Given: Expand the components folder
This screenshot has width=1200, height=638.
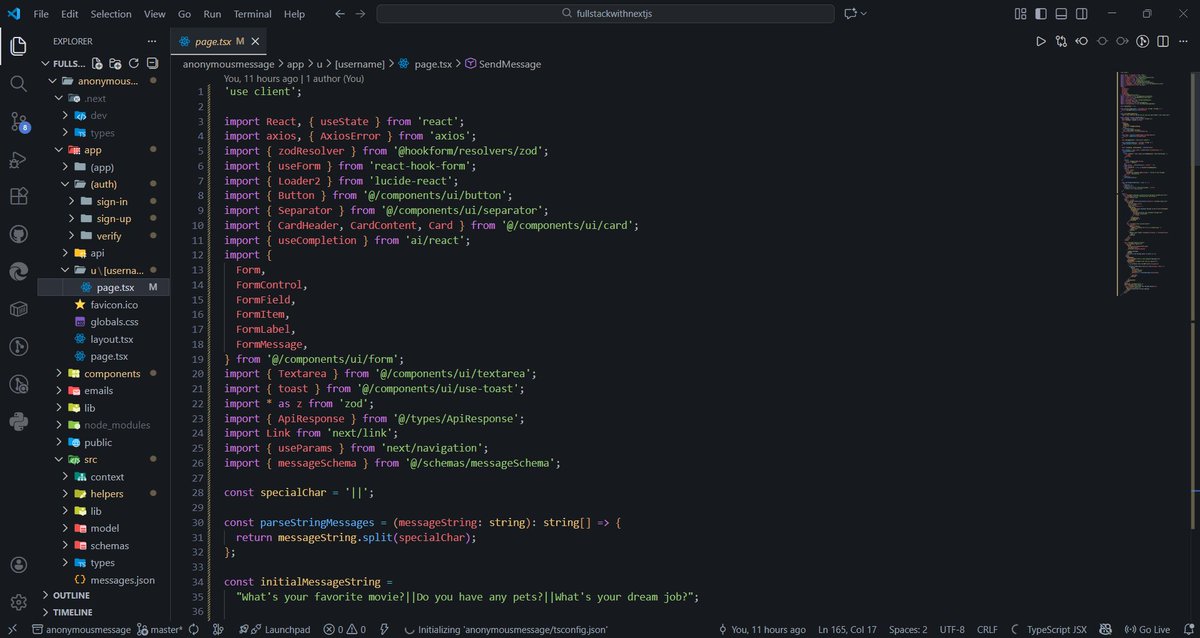Looking at the screenshot, I should 112,373.
